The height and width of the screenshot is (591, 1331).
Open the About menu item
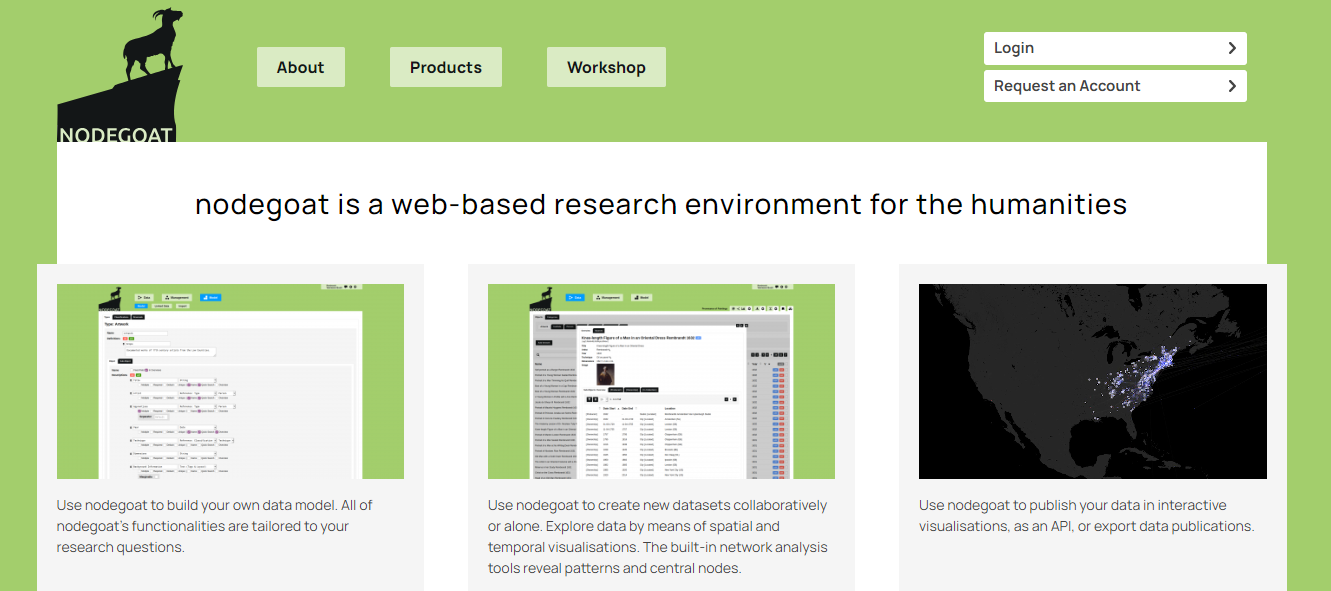pyautogui.click(x=301, y=67)
